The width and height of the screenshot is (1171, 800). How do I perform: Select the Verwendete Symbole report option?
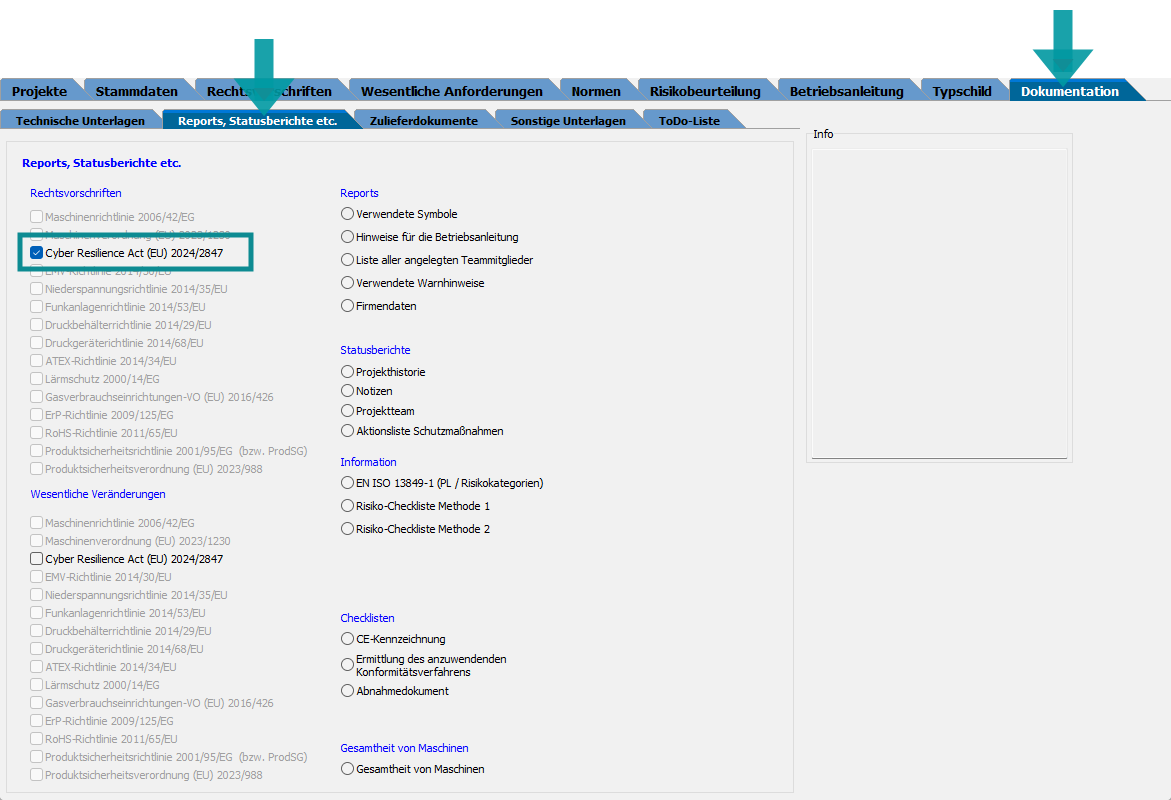pyautogui.click(x=348, y=214)
